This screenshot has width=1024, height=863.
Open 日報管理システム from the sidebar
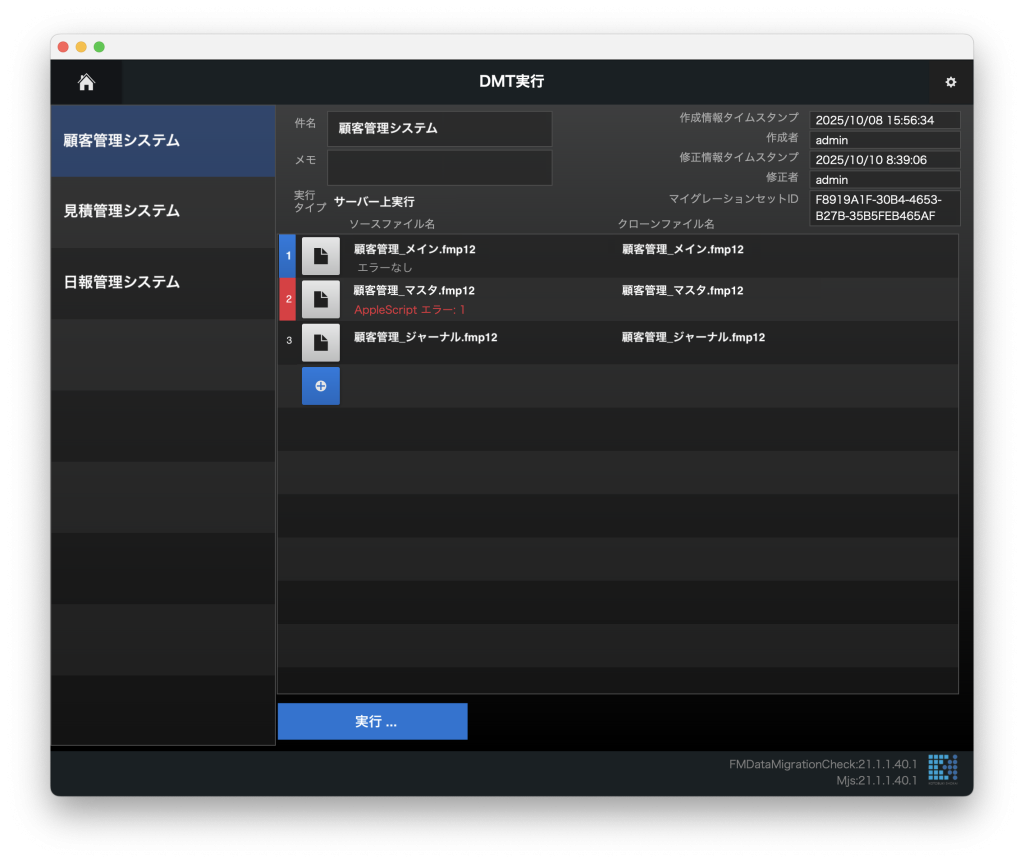[x=162, y=282]
